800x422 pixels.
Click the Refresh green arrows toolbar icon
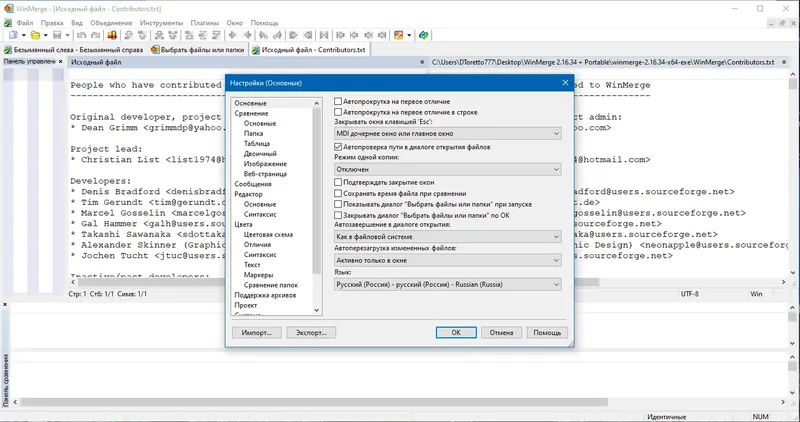(423, 35)
